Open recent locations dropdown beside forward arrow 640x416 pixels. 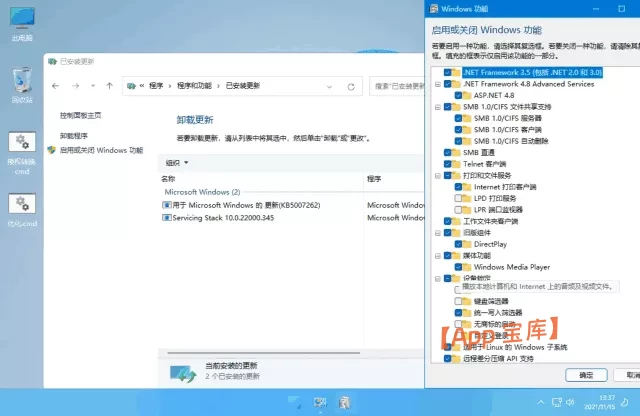click(93, 86)
